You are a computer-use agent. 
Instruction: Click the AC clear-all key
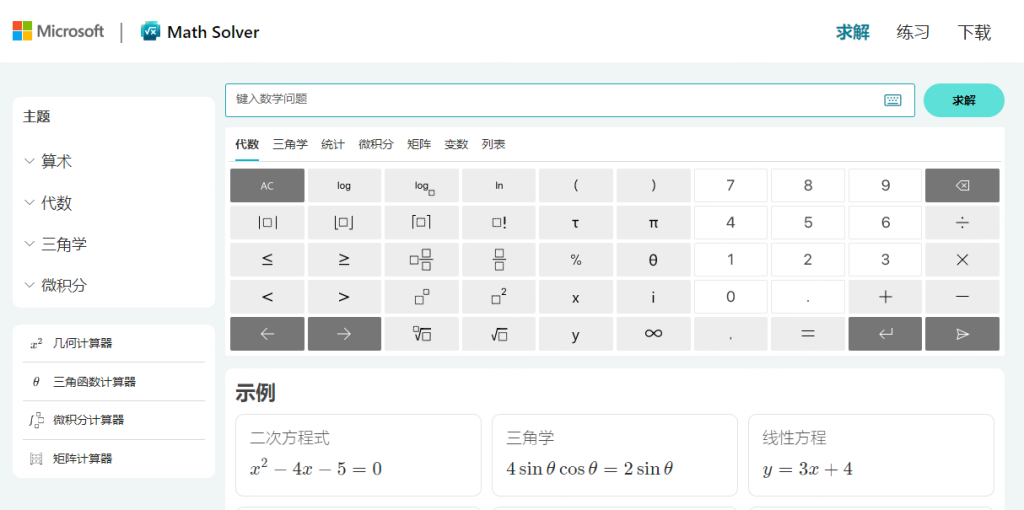(x=267, y=185)
